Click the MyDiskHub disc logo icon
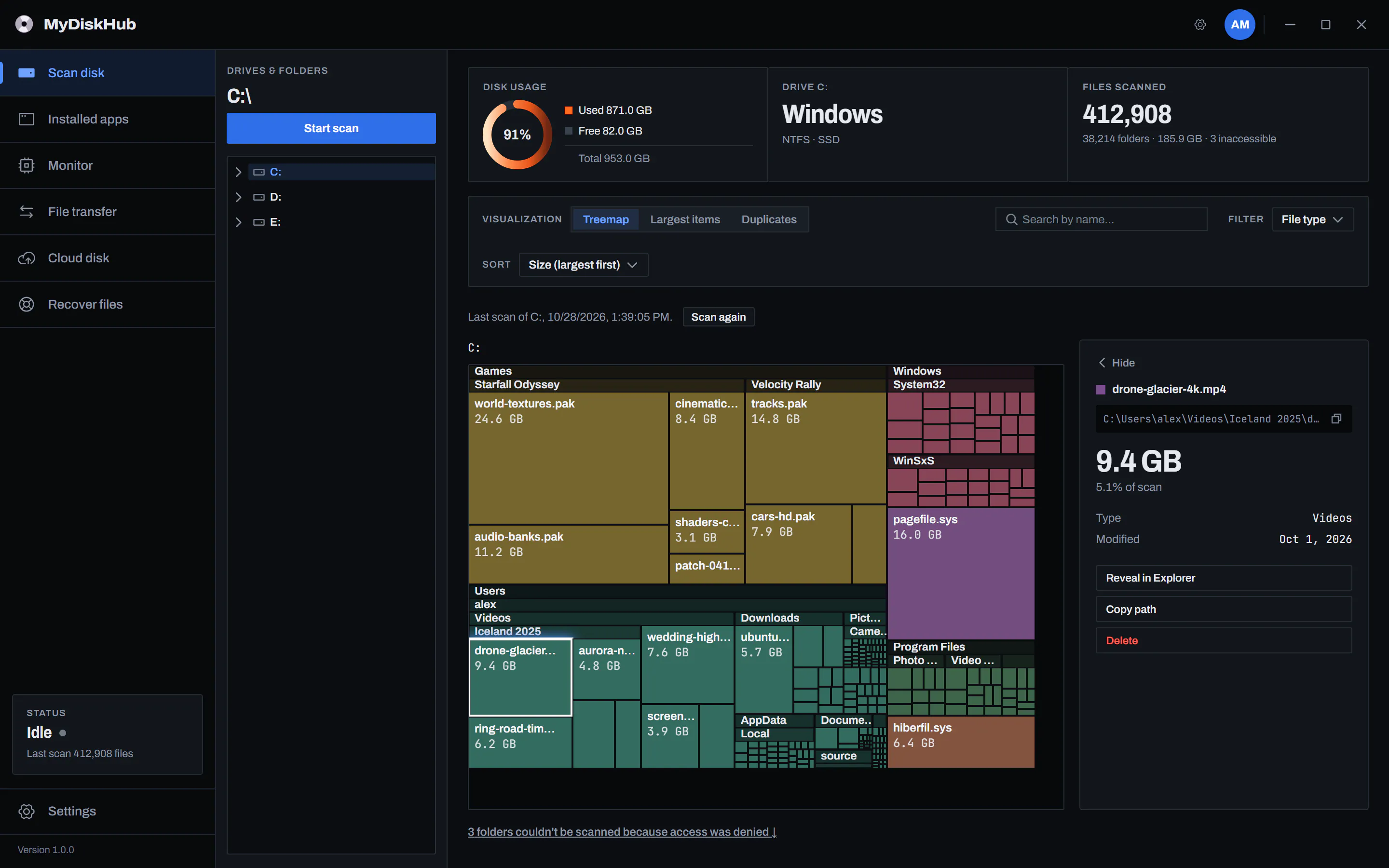This screenshot has height=868, width=1389. click(24, 24)
